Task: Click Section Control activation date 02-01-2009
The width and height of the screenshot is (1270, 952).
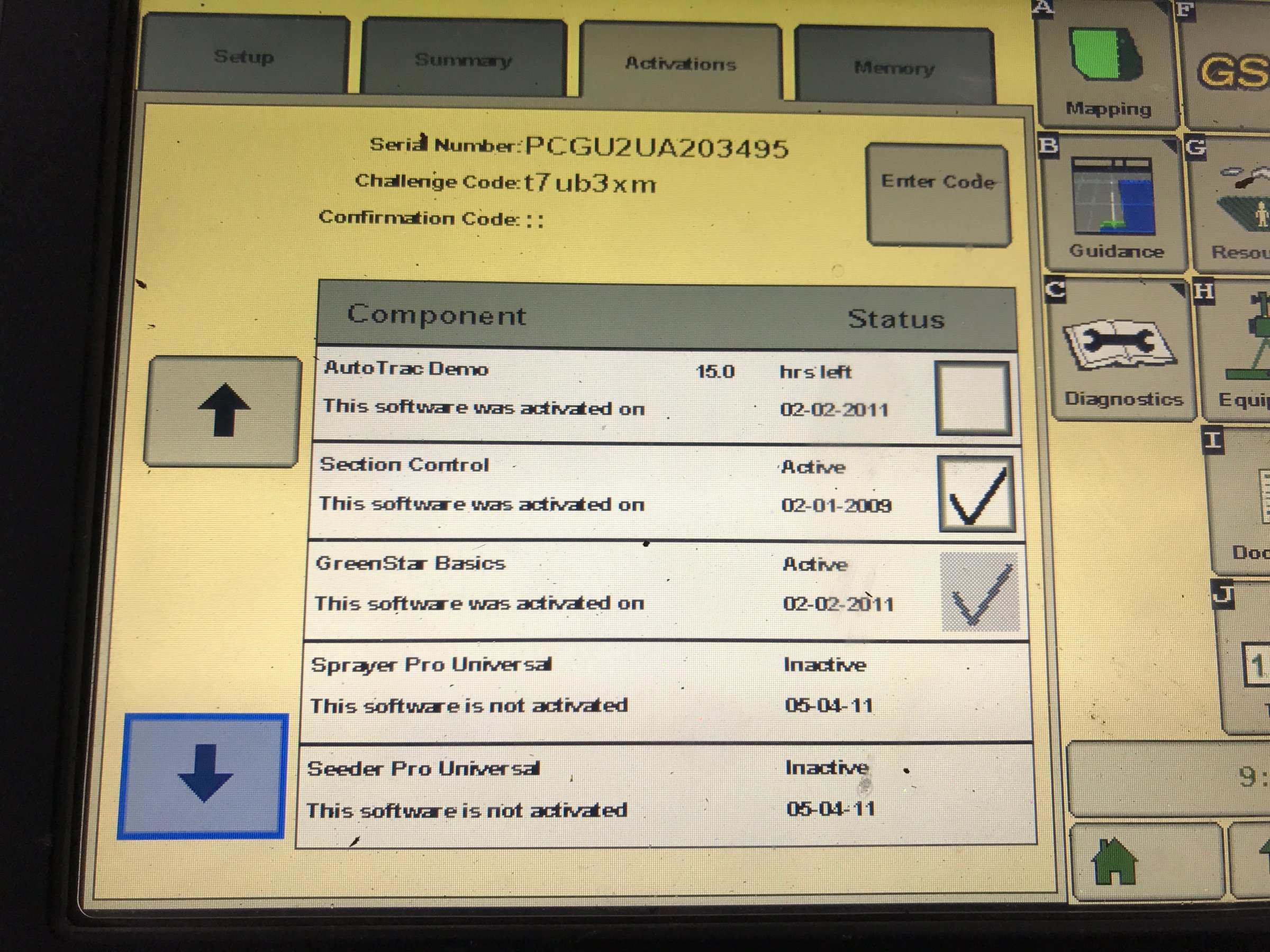Action: tap(836, 505)
